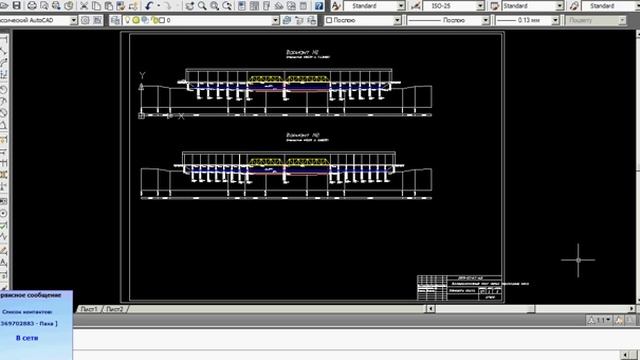This screenshot has height=360, width=640.
Task: Click the Layer Previous icon
Action: 299,20
